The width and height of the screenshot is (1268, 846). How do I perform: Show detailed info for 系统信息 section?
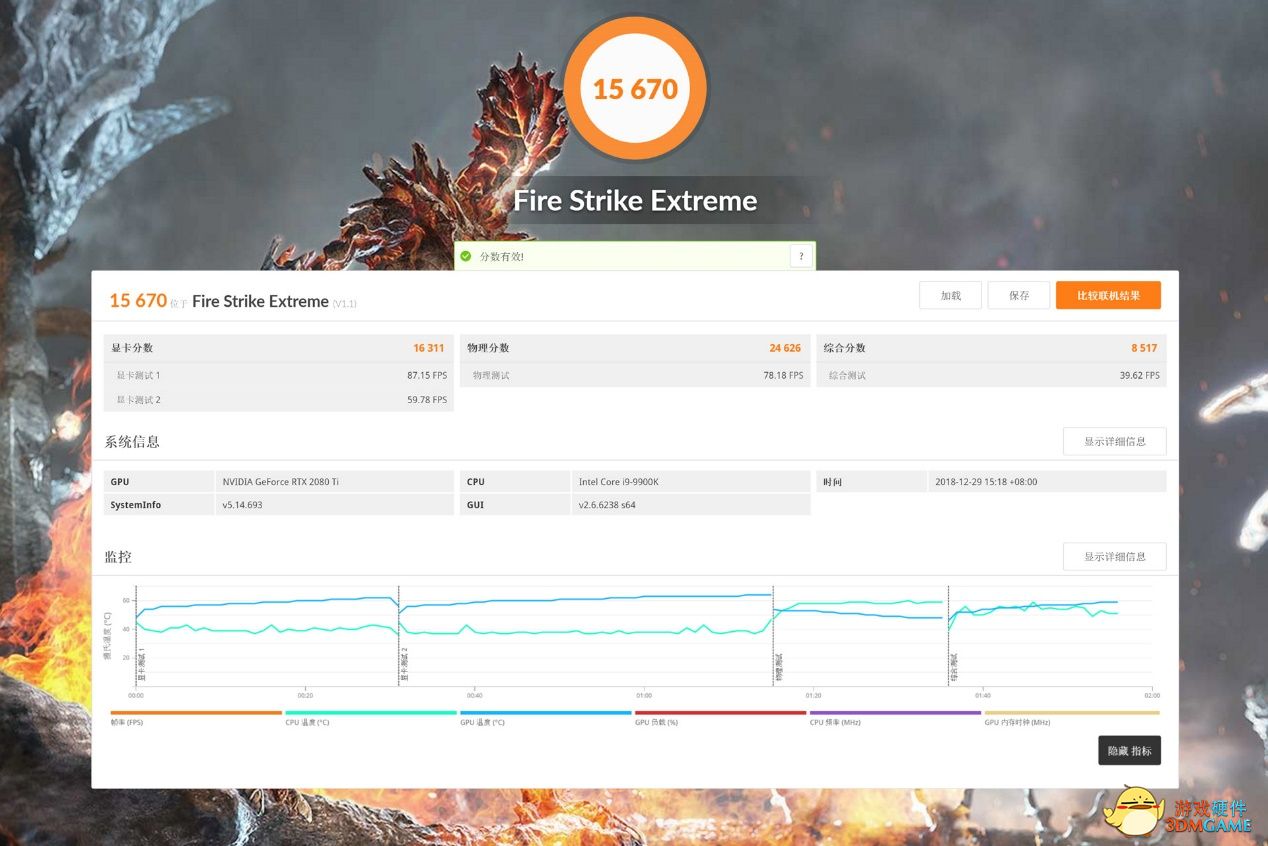(x=1114, y=441)
